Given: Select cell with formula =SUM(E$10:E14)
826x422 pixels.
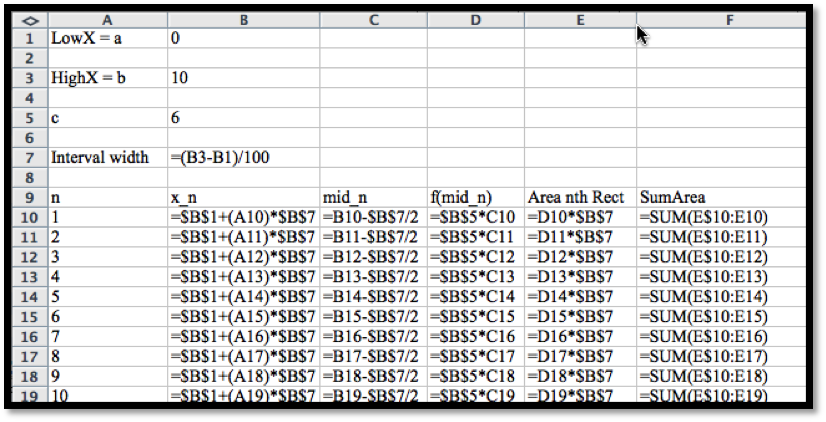Looking at the screenshot, I should pyautogui.click(x=720, y=297).
